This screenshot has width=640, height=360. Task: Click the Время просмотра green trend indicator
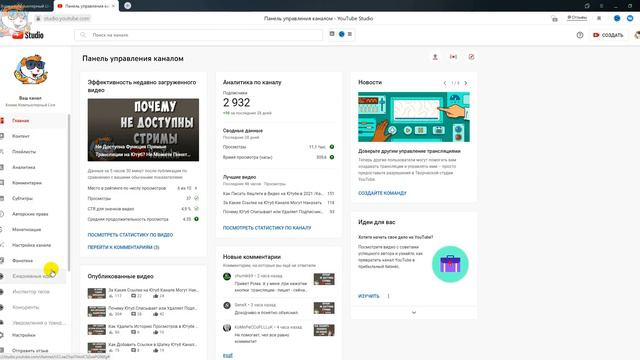tap(332, 157)
